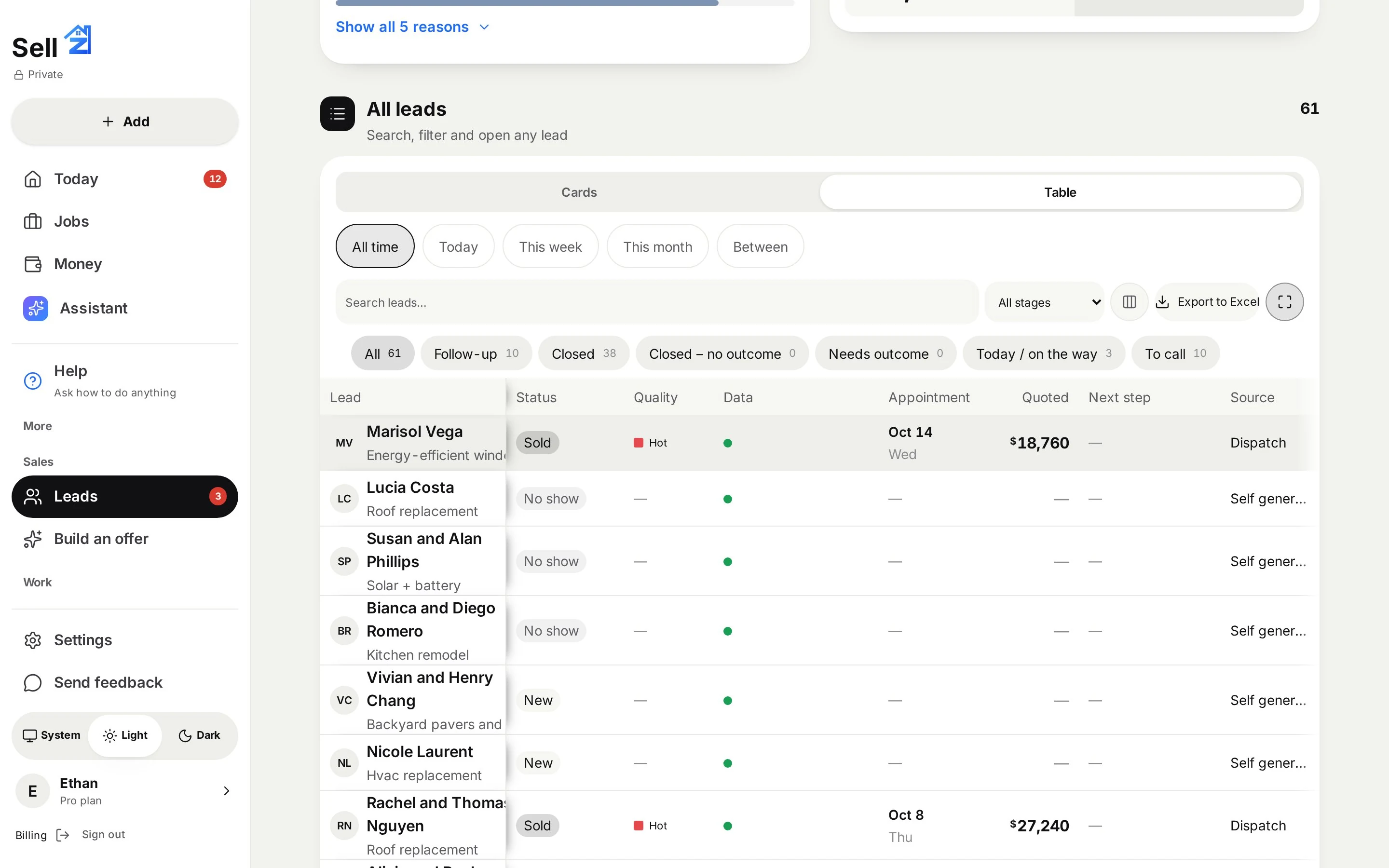This screenshot has width=1389, height=868.
Task: Expand the Work section in sidebar
Action: (37, 582)
